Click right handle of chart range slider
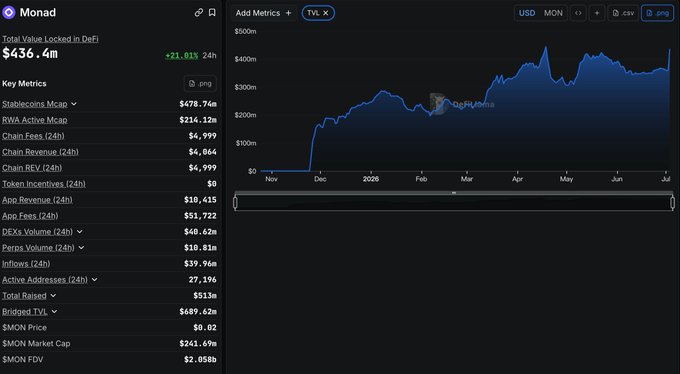 point(673,203)
